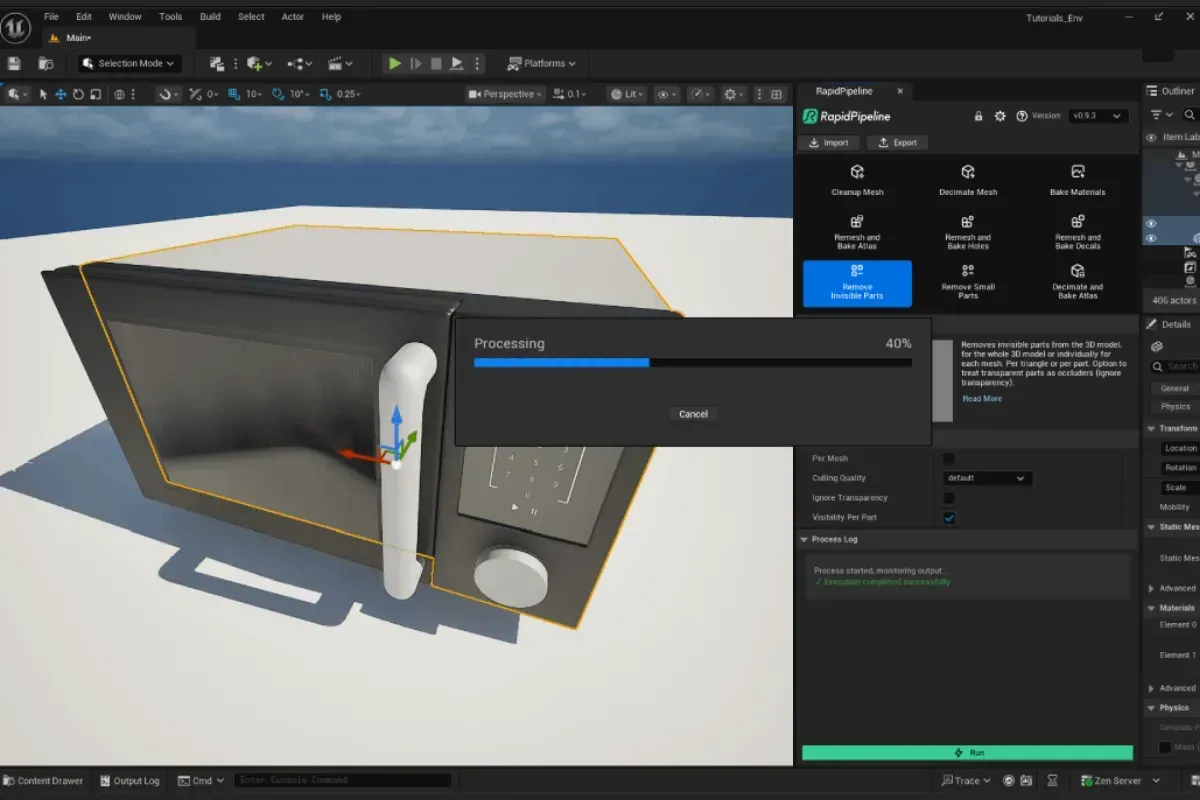Image resolution: width=1200 pixels, height=800 pixels.
Task: Open the Selection Mode dropdown
Action: click(x=130, y=63)
